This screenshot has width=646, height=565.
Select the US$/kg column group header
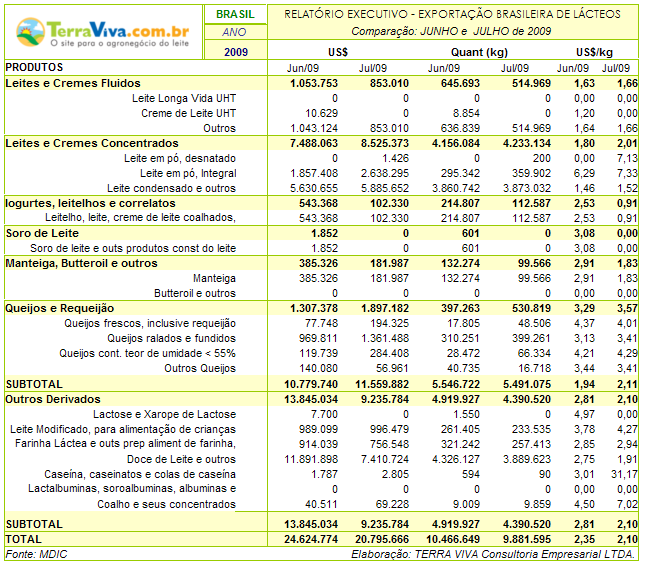pos(595,52)
